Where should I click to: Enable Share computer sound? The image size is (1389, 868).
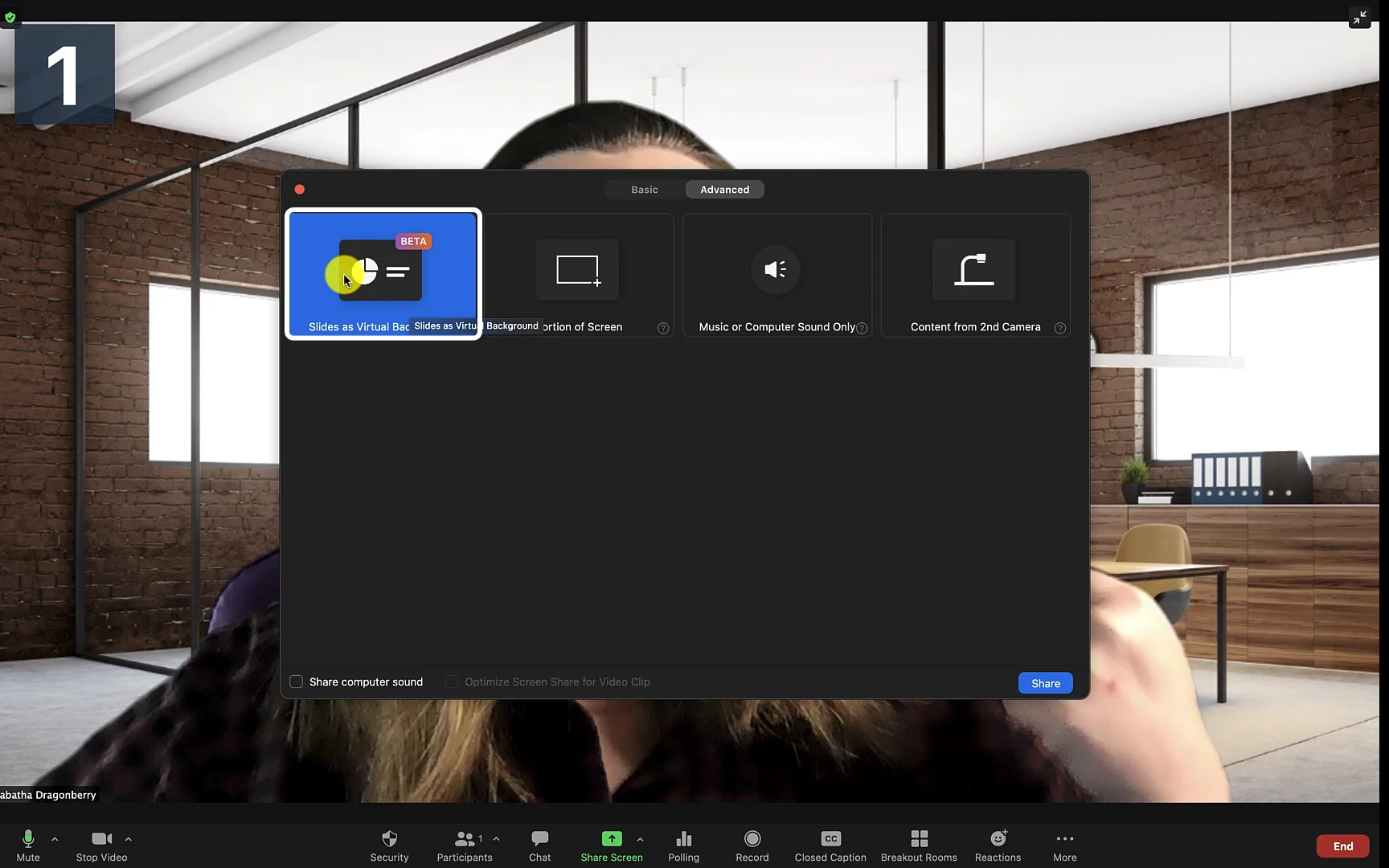(x=297, y=682)
